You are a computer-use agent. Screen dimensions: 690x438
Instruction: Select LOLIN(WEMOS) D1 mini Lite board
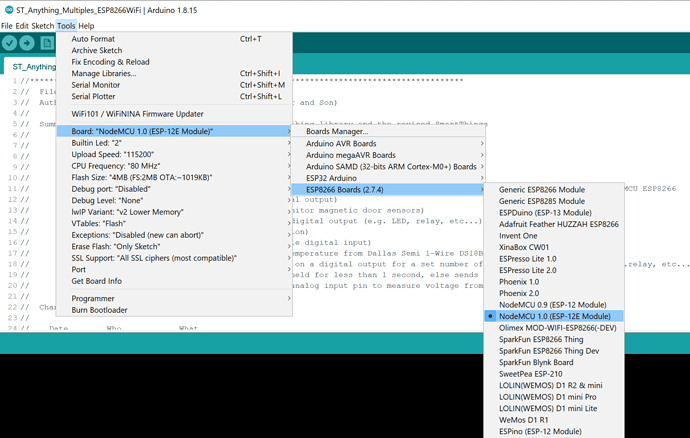tap(554, 408)
